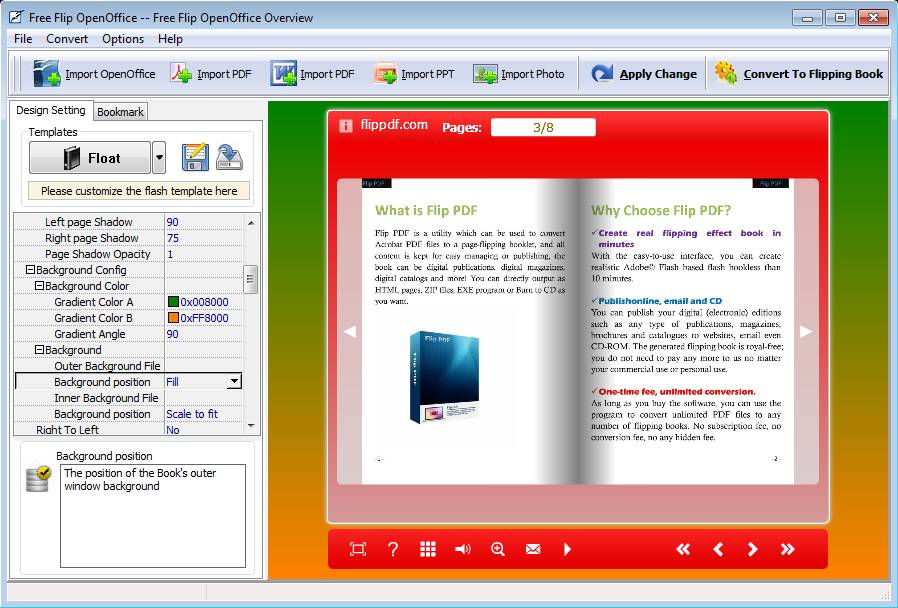Image resolution: width=898 pixels, height=608 pixels.
Task: Click the Apply Change label
Action: [658, 74]
